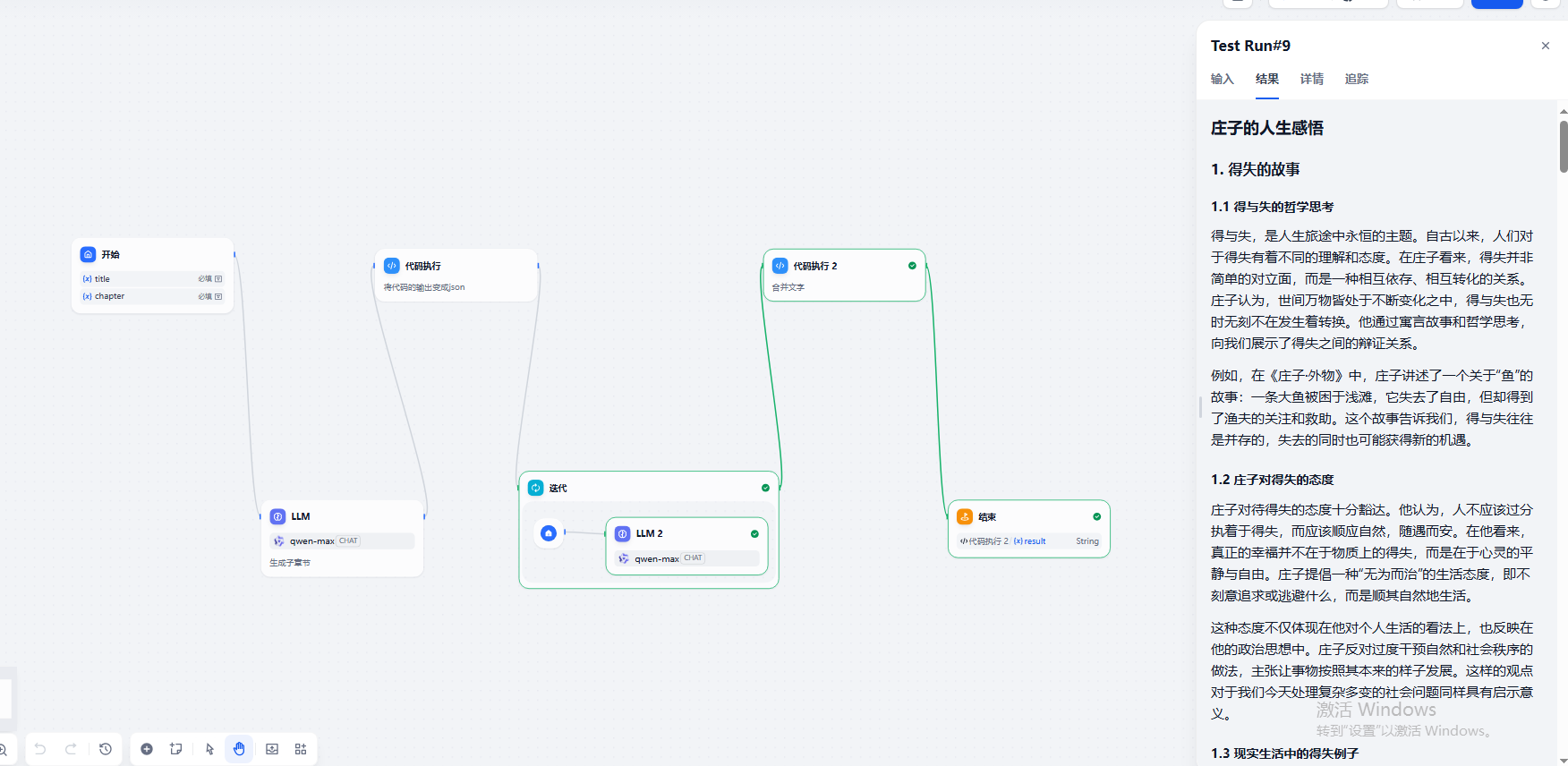The width and height of the screenshot is (1568, 766).
Task: Click the 代码执行 2 node title
Action: (x=815, y=266)
